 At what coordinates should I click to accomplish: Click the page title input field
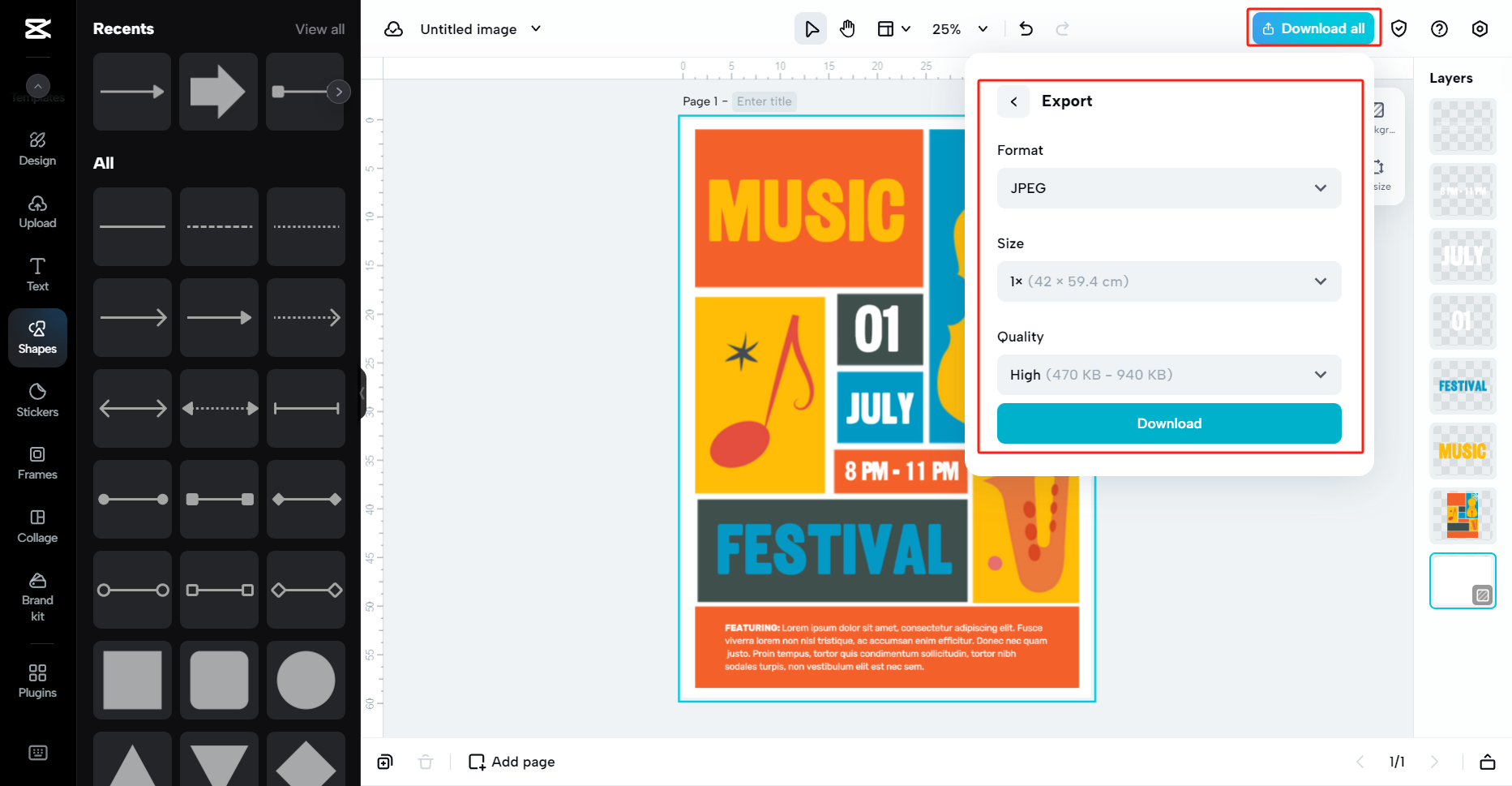click(x=765, y=101)
